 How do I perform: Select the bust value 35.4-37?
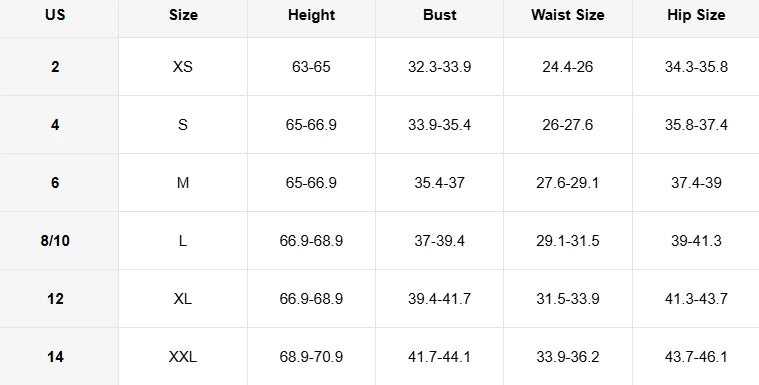point(440,183)
